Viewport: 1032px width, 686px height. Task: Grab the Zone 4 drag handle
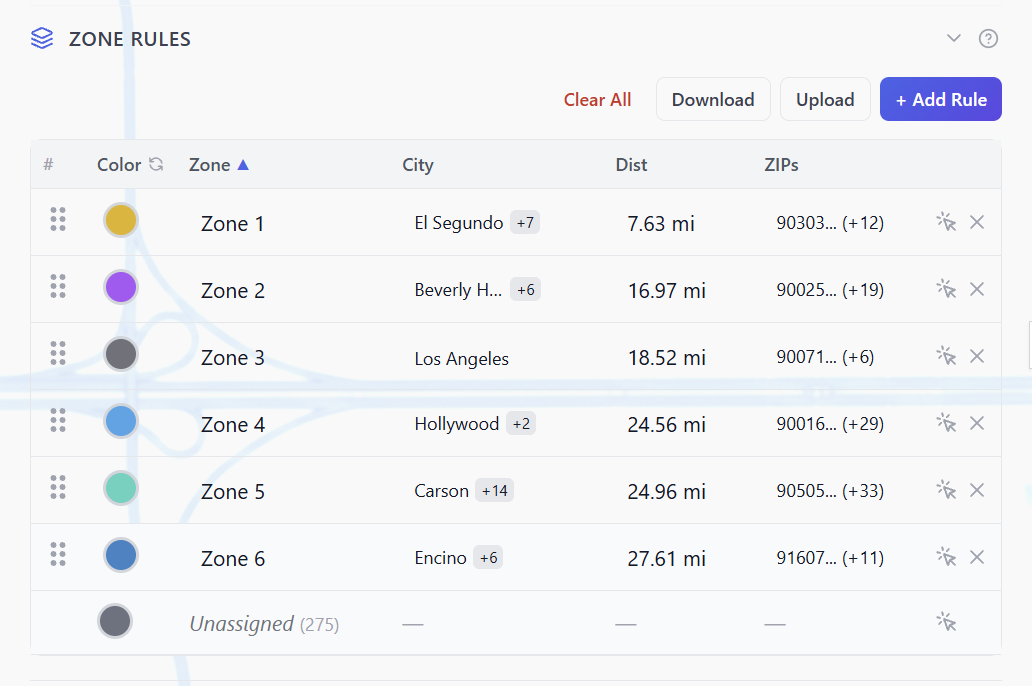(58, 420)
